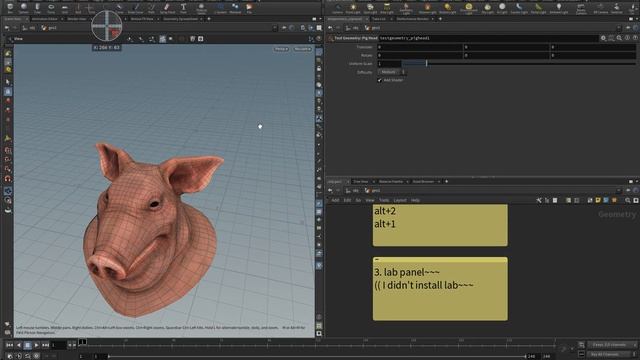Add a Point Light from the shelf
This screenshot has height=360, width=640.
pyautogui.click(x=353, y=8)
